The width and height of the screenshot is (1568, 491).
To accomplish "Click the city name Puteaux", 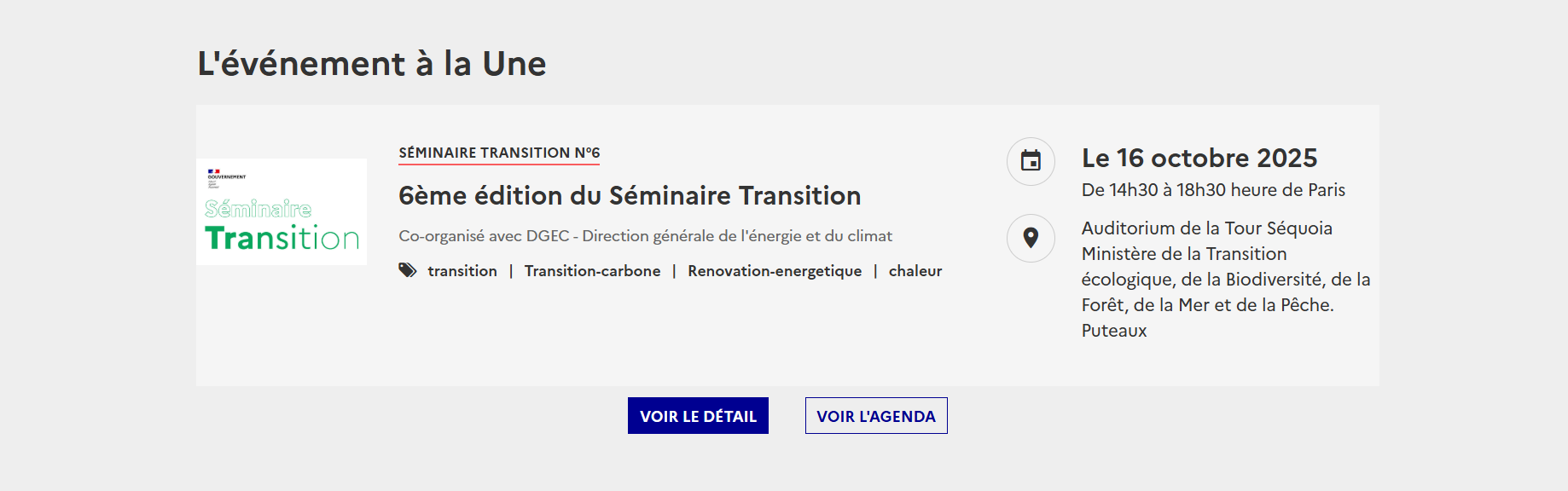I will [x=1114, y=331].
